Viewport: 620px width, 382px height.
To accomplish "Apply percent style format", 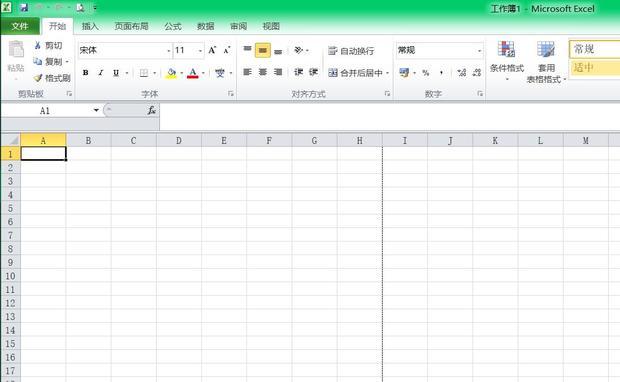I will (x=425, y=73).
